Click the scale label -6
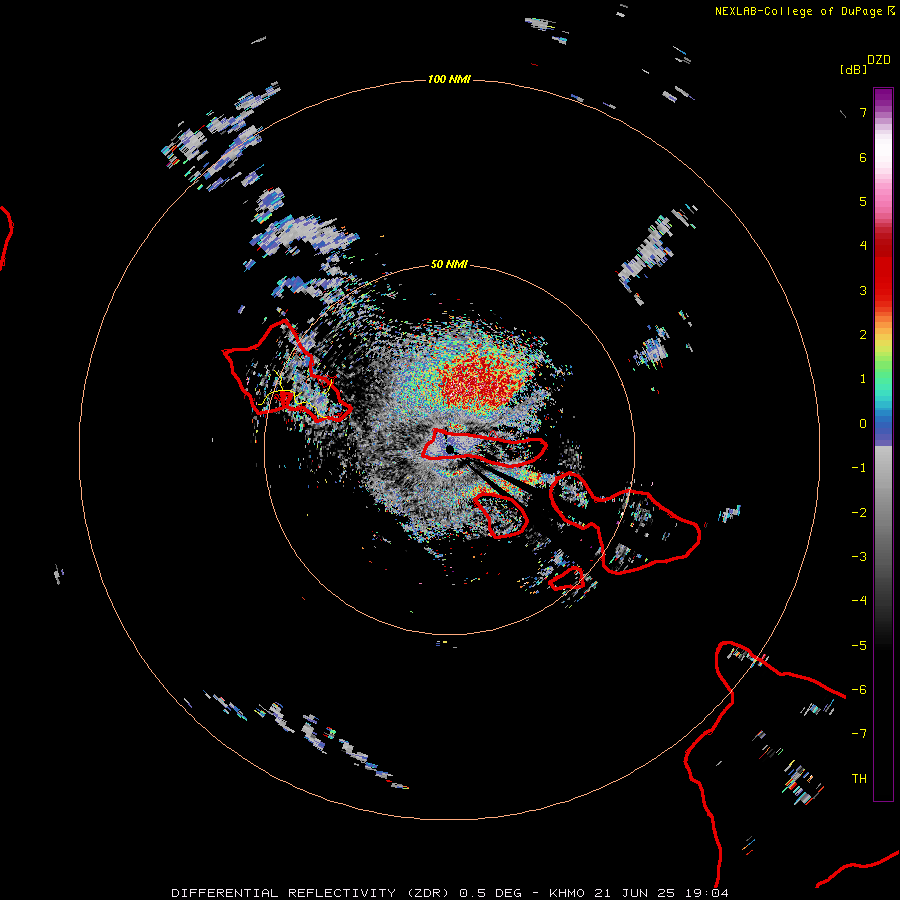The width and height of the screenshot is (900, 900). pos(859,689)
